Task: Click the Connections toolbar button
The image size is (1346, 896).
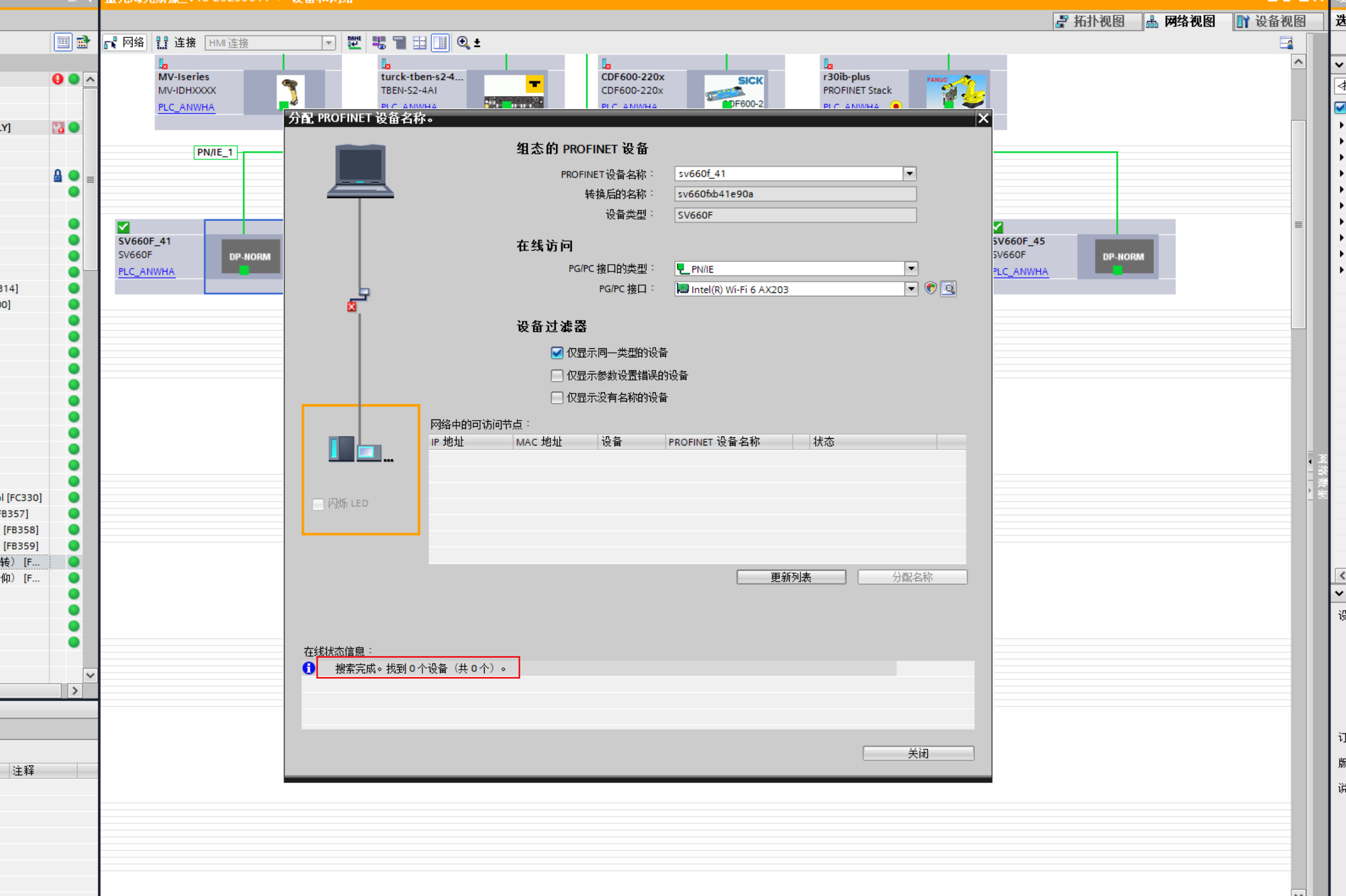Action: click(177, 43)
